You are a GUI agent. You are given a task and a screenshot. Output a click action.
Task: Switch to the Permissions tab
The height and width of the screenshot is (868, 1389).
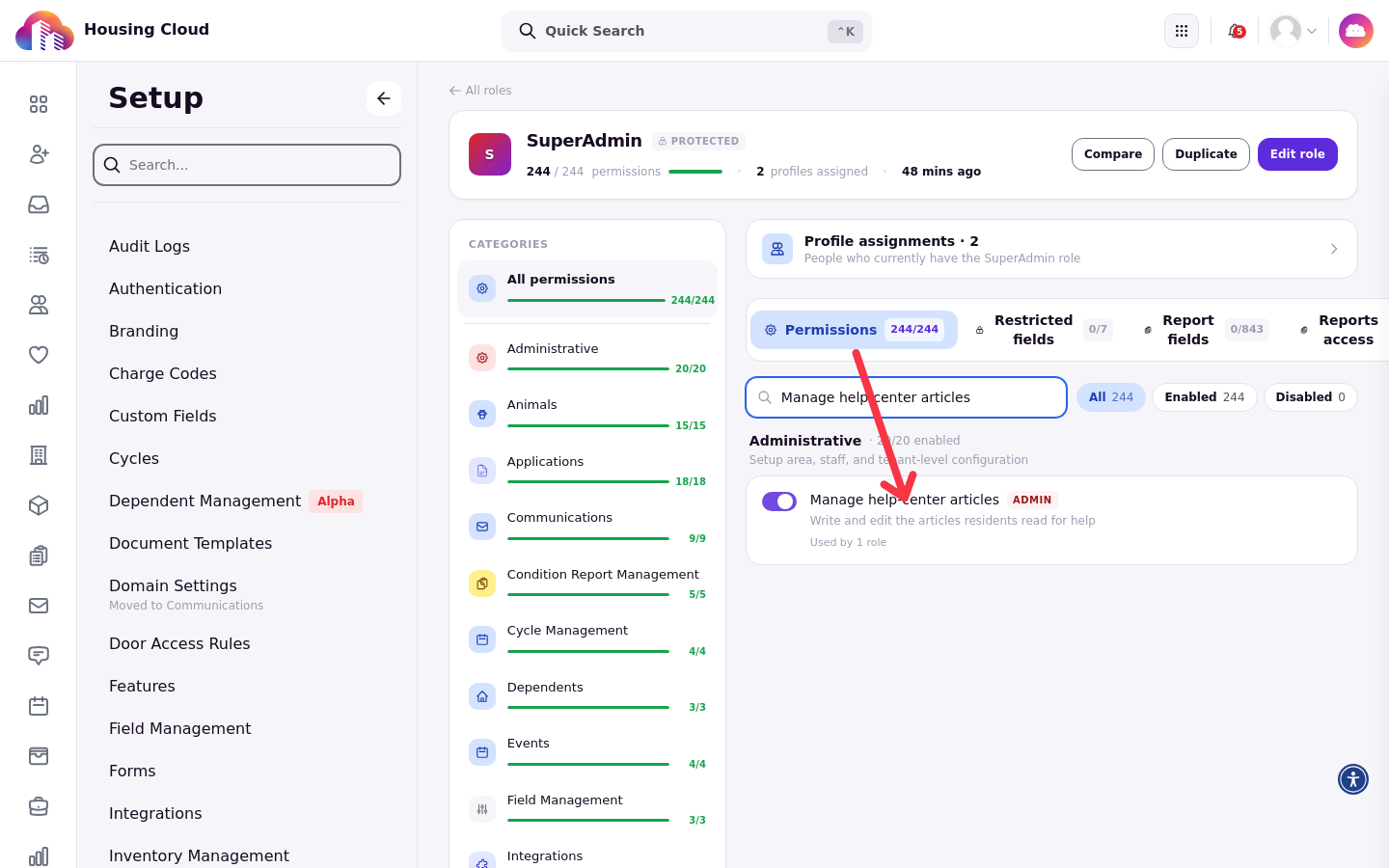pyautogui.click(x=854, y=330)
